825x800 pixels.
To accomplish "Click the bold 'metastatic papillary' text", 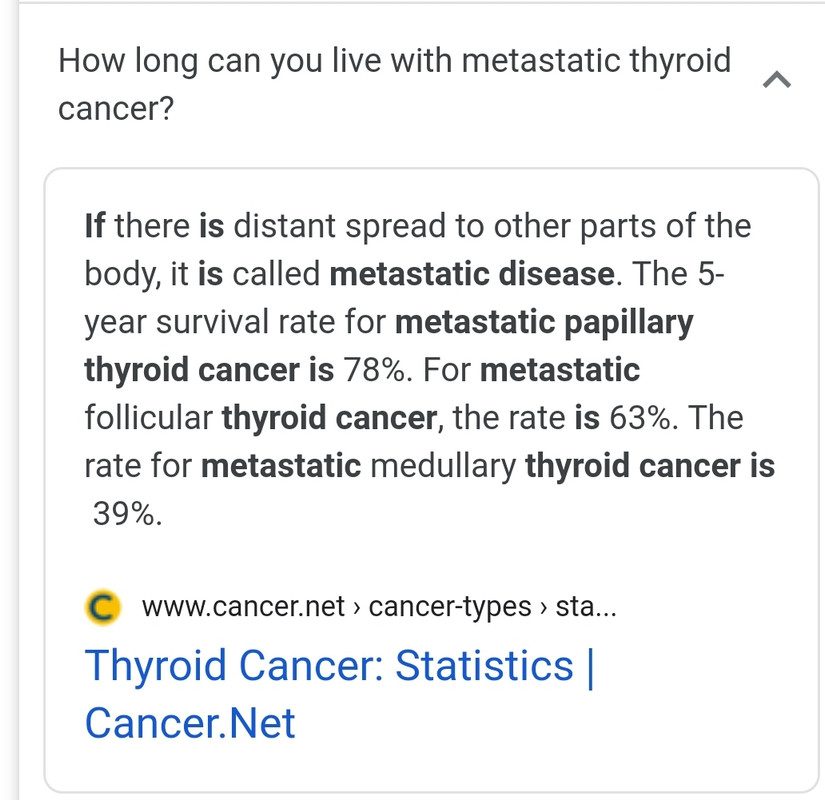I will 544,322.
